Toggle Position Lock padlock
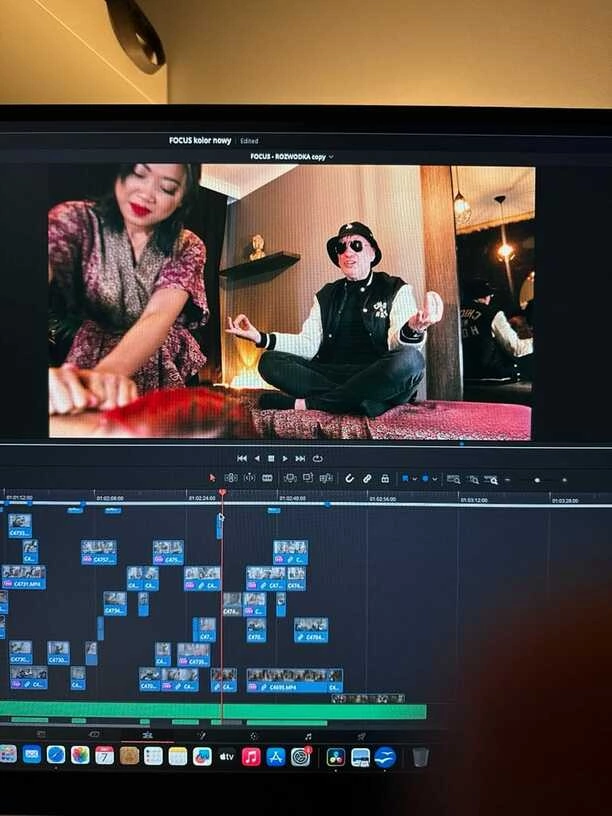The image size is (612, 816). pyautogui.click(x=385, y=478)
